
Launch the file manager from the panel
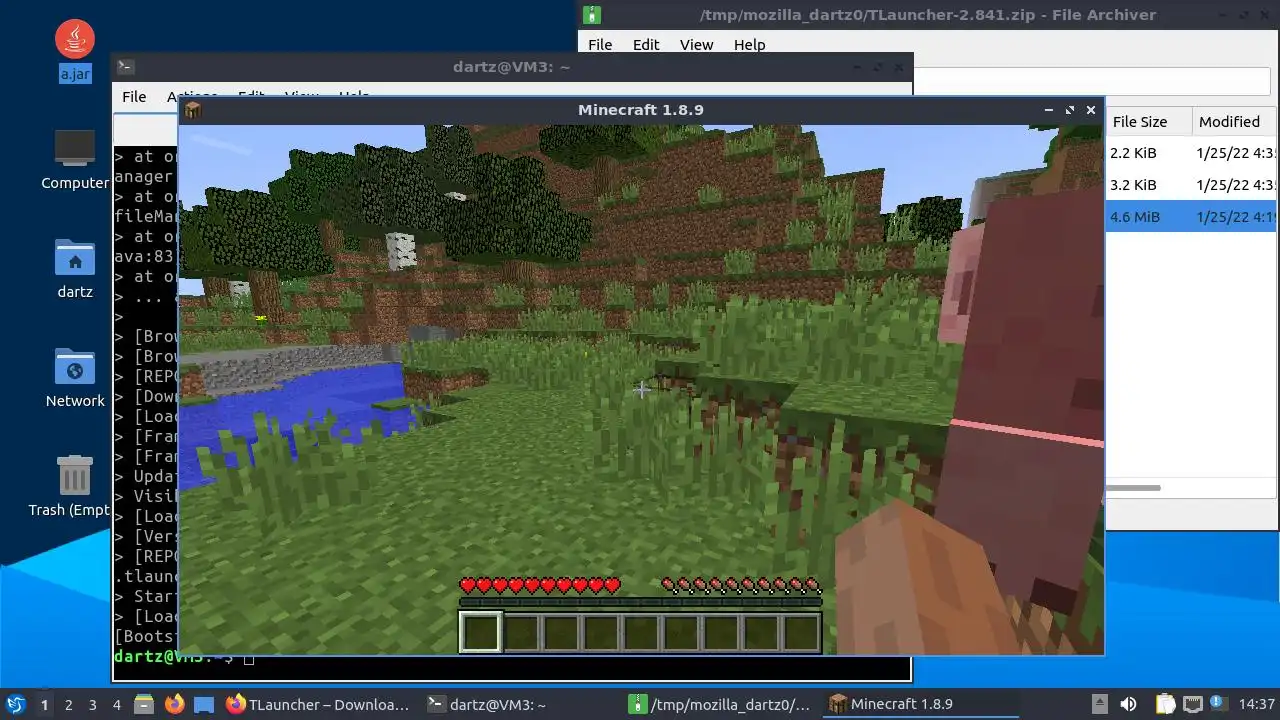(x=143, y=704)
